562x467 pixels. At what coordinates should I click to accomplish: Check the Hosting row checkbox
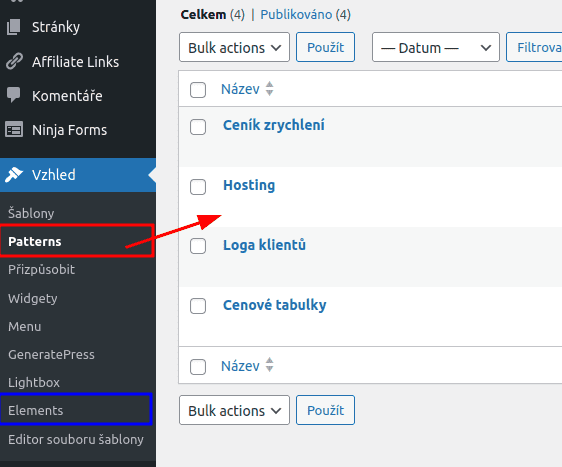[x=198, y=187]
